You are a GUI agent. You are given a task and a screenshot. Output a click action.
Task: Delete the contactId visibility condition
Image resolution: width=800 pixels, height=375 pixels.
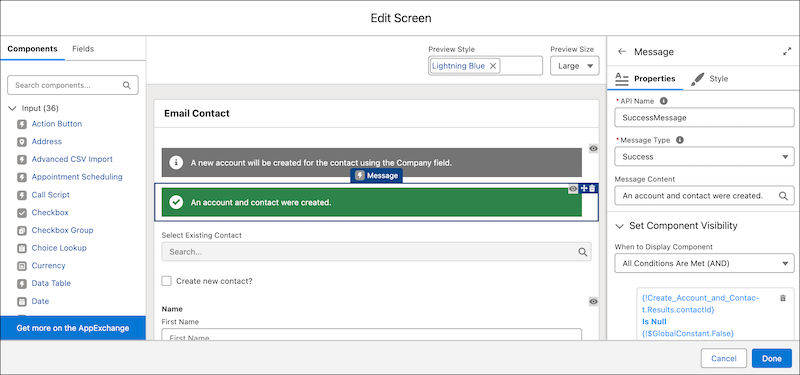(783, 298)
